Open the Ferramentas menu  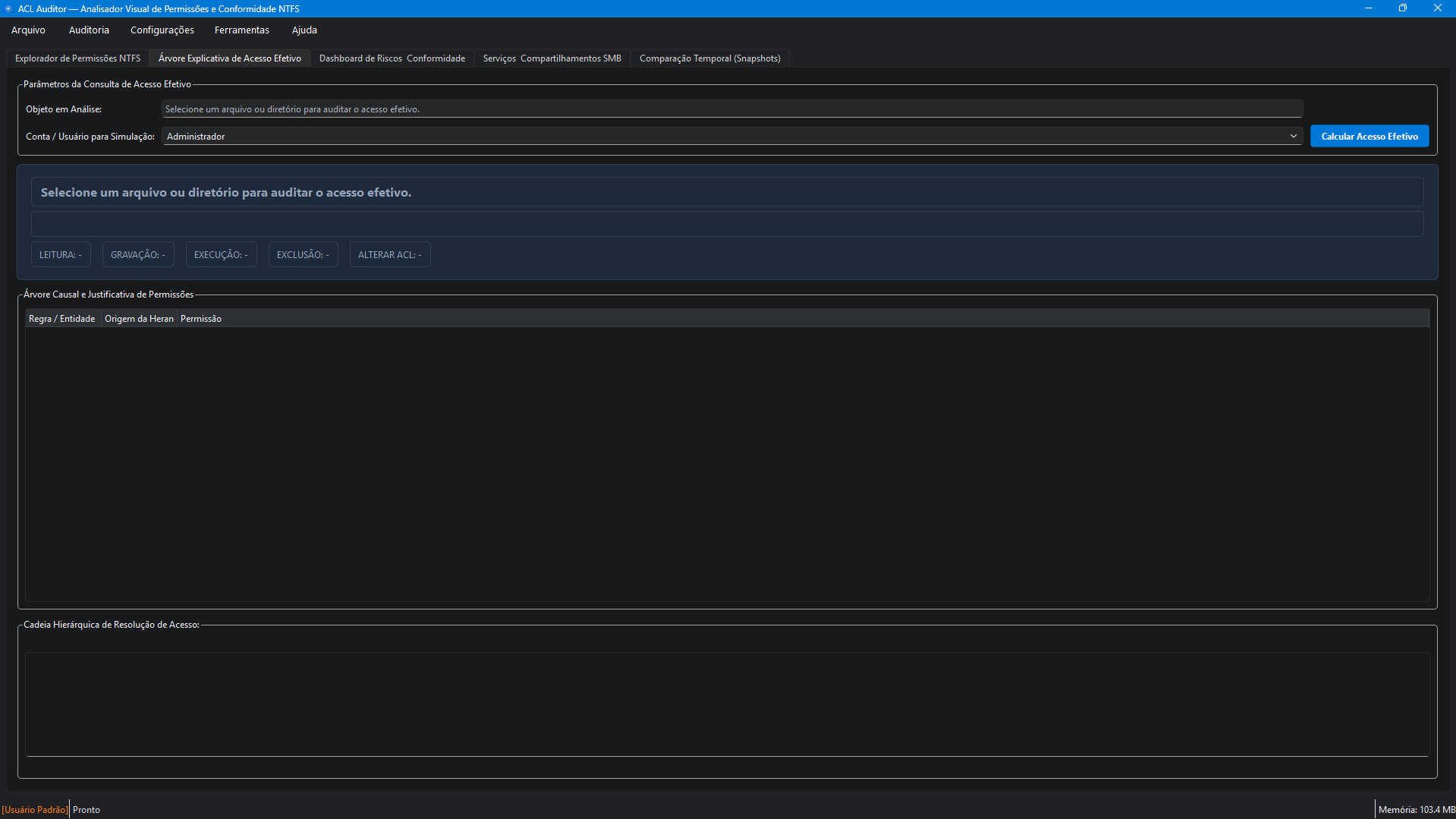point(242,30)
